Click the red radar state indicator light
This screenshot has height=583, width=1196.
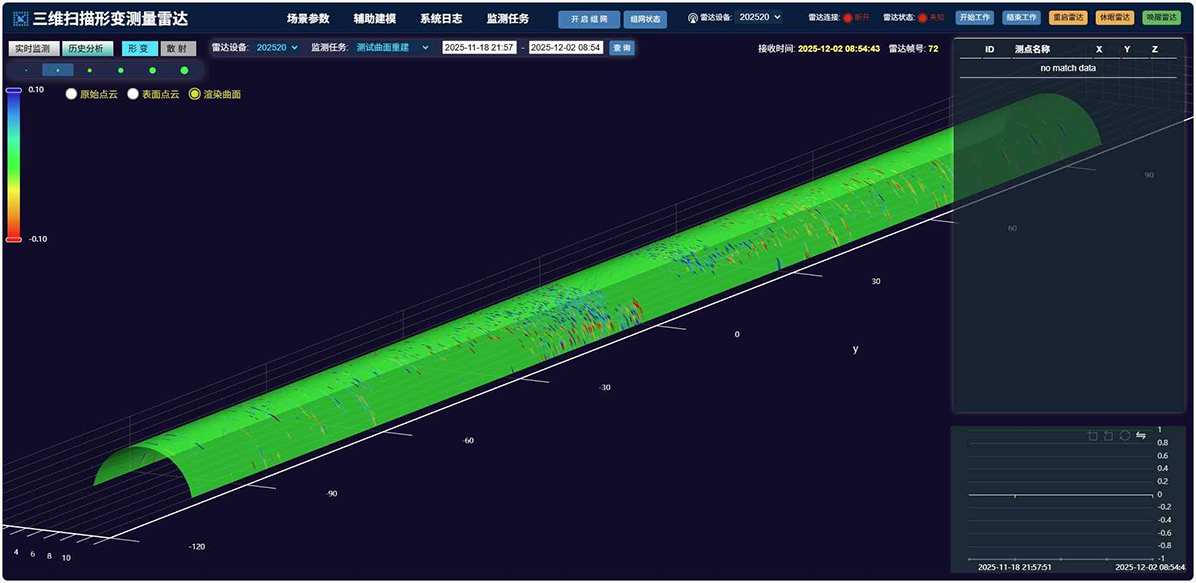click(x=922, y=18)
